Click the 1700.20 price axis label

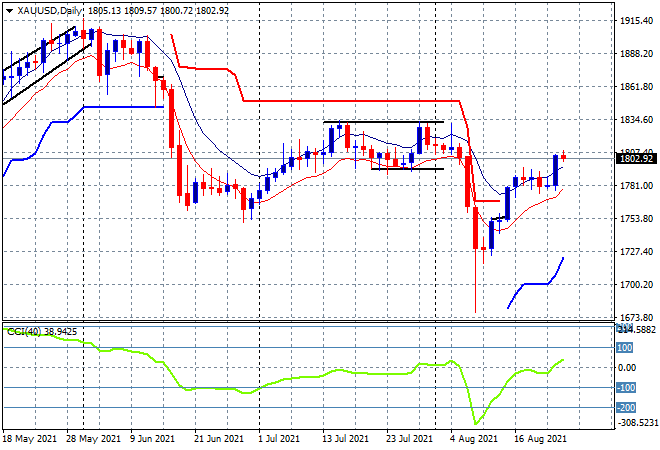tap(636, 285)
